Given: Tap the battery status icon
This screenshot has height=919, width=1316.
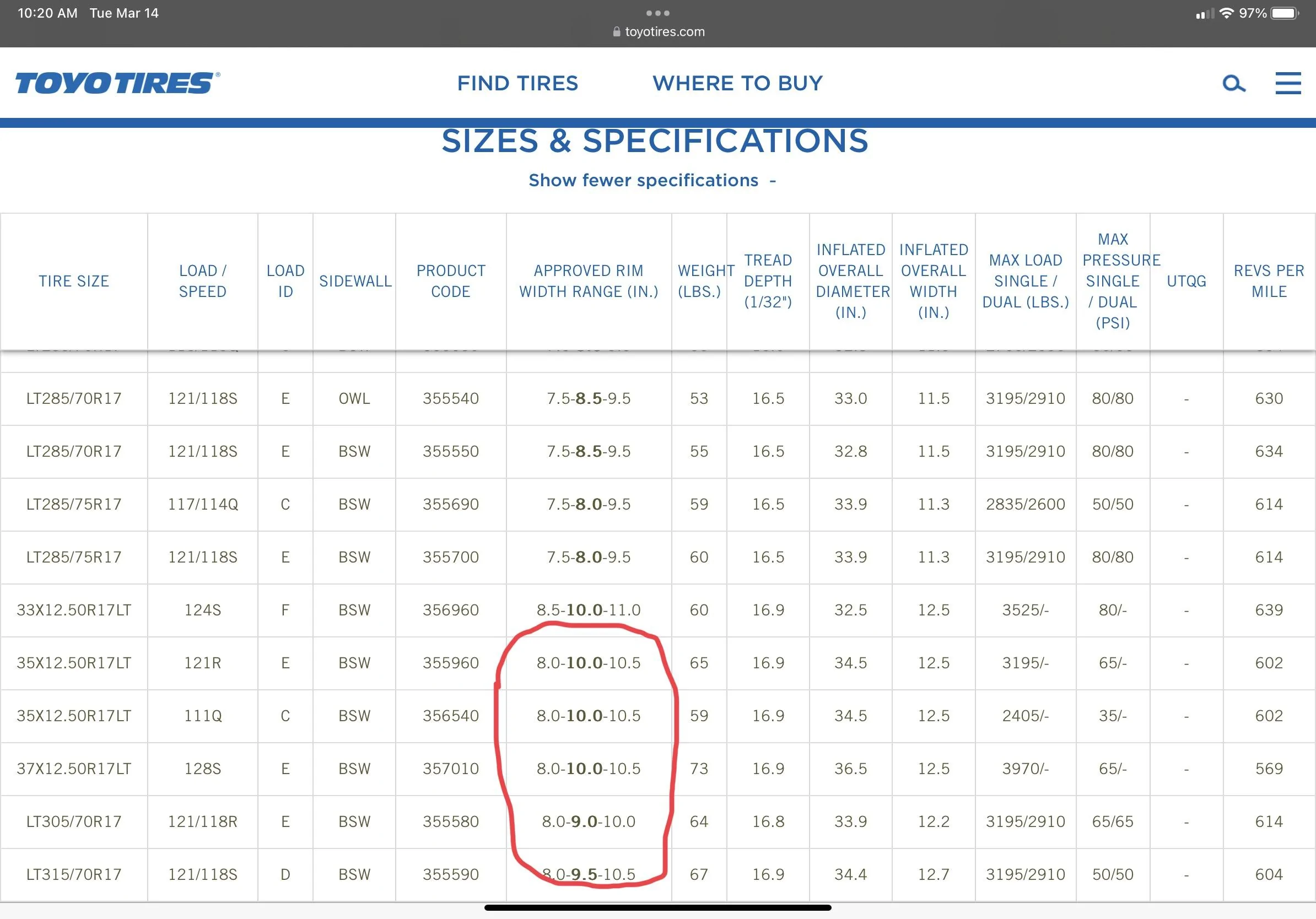Looking at the screenshot, I should [1285, 13].
